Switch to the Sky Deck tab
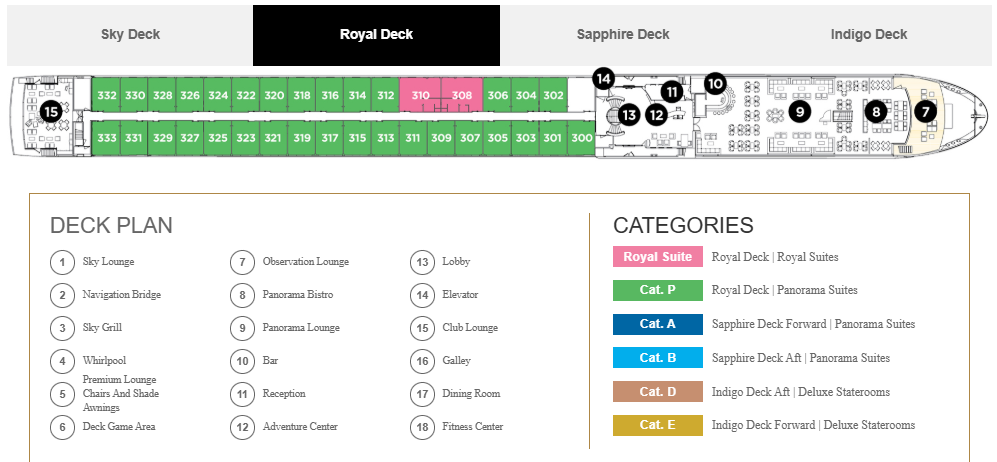This screenshot has height=462, width=997. (130, 35)
